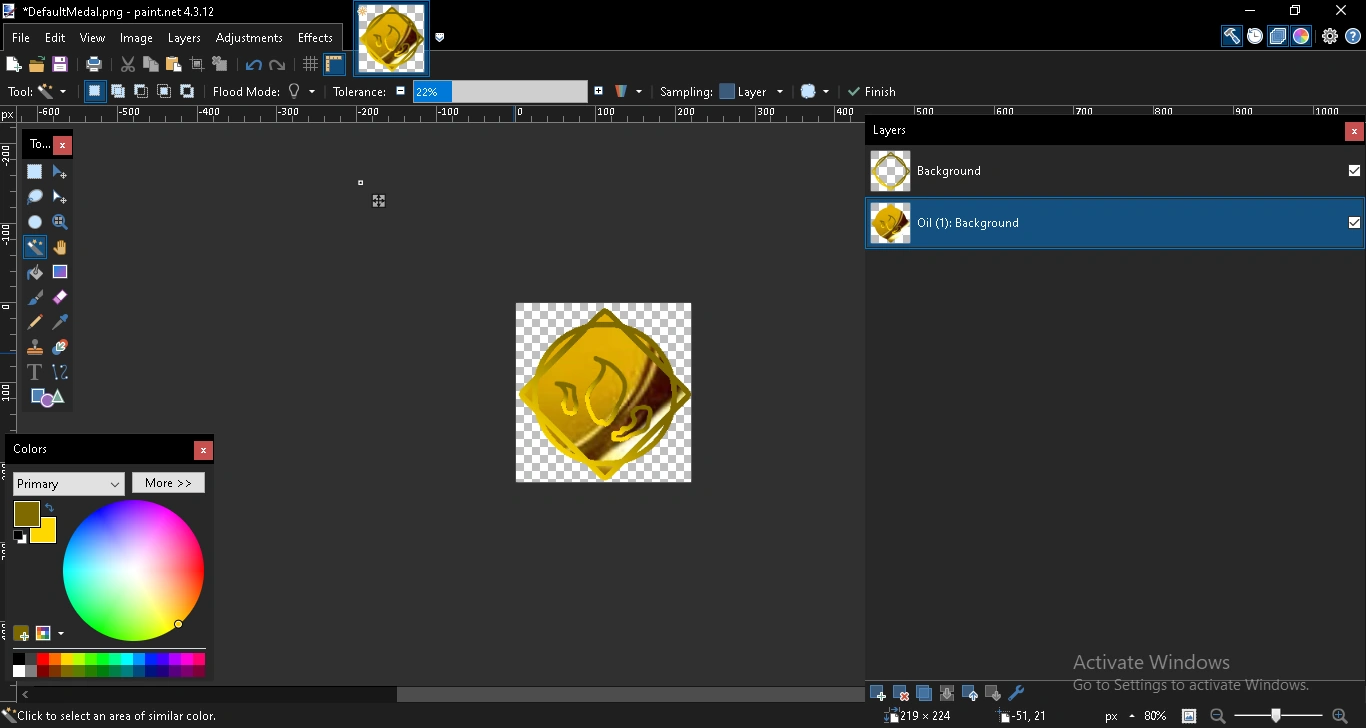Click Finish to commit the selection

(872, 92)
